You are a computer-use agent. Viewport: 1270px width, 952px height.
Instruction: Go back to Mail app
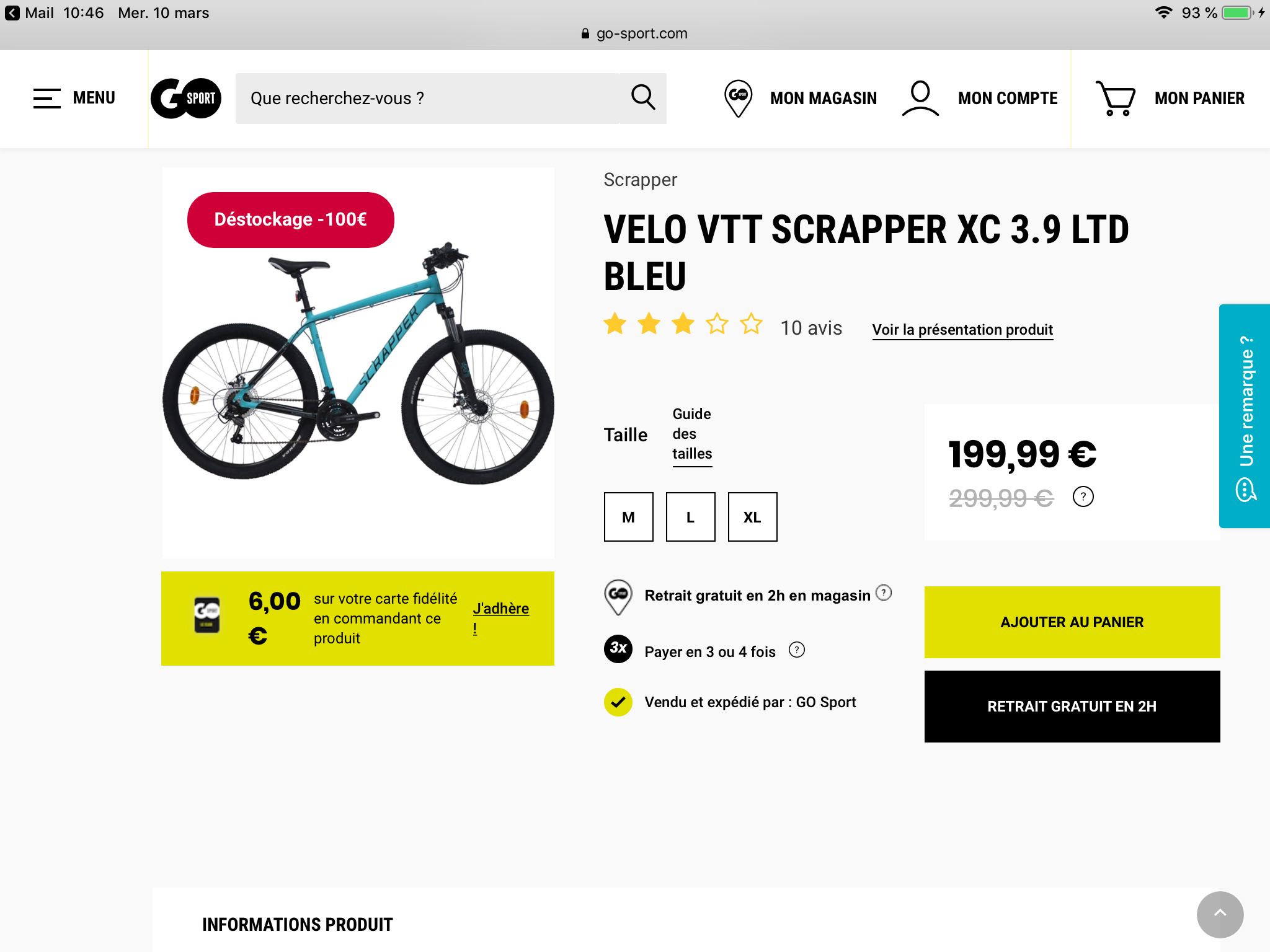pyautogui.click(x=30, y=13)
